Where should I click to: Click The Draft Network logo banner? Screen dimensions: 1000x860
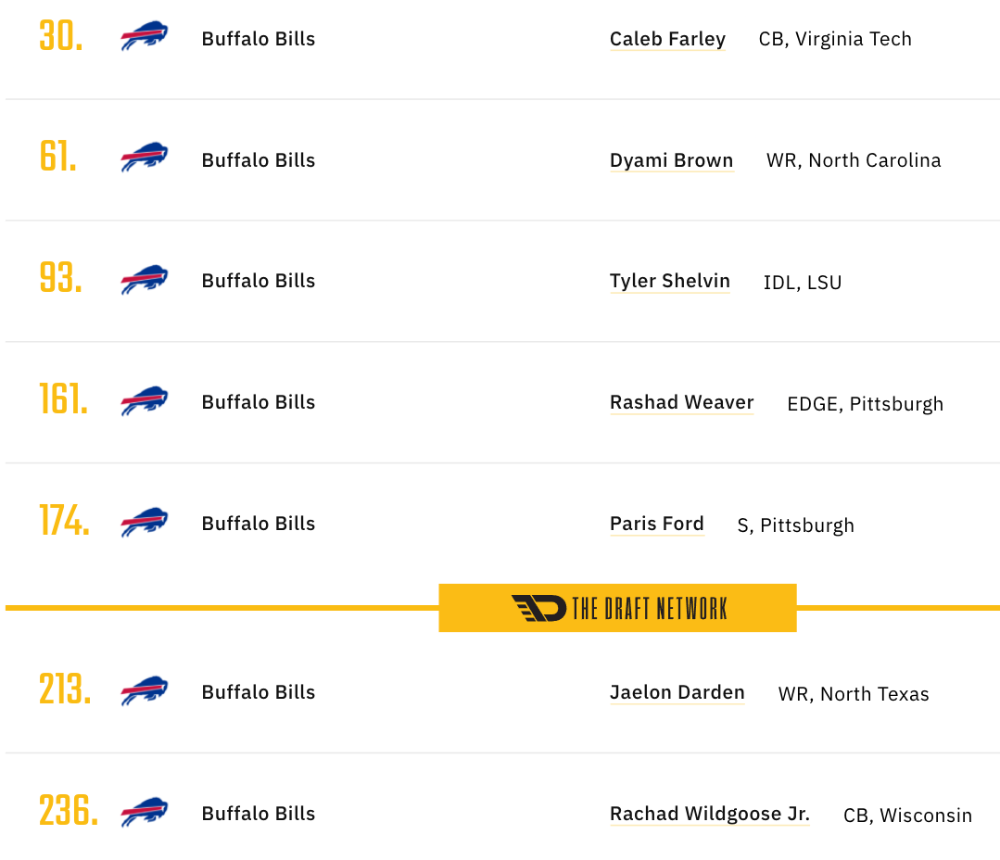tap(617, 608)
